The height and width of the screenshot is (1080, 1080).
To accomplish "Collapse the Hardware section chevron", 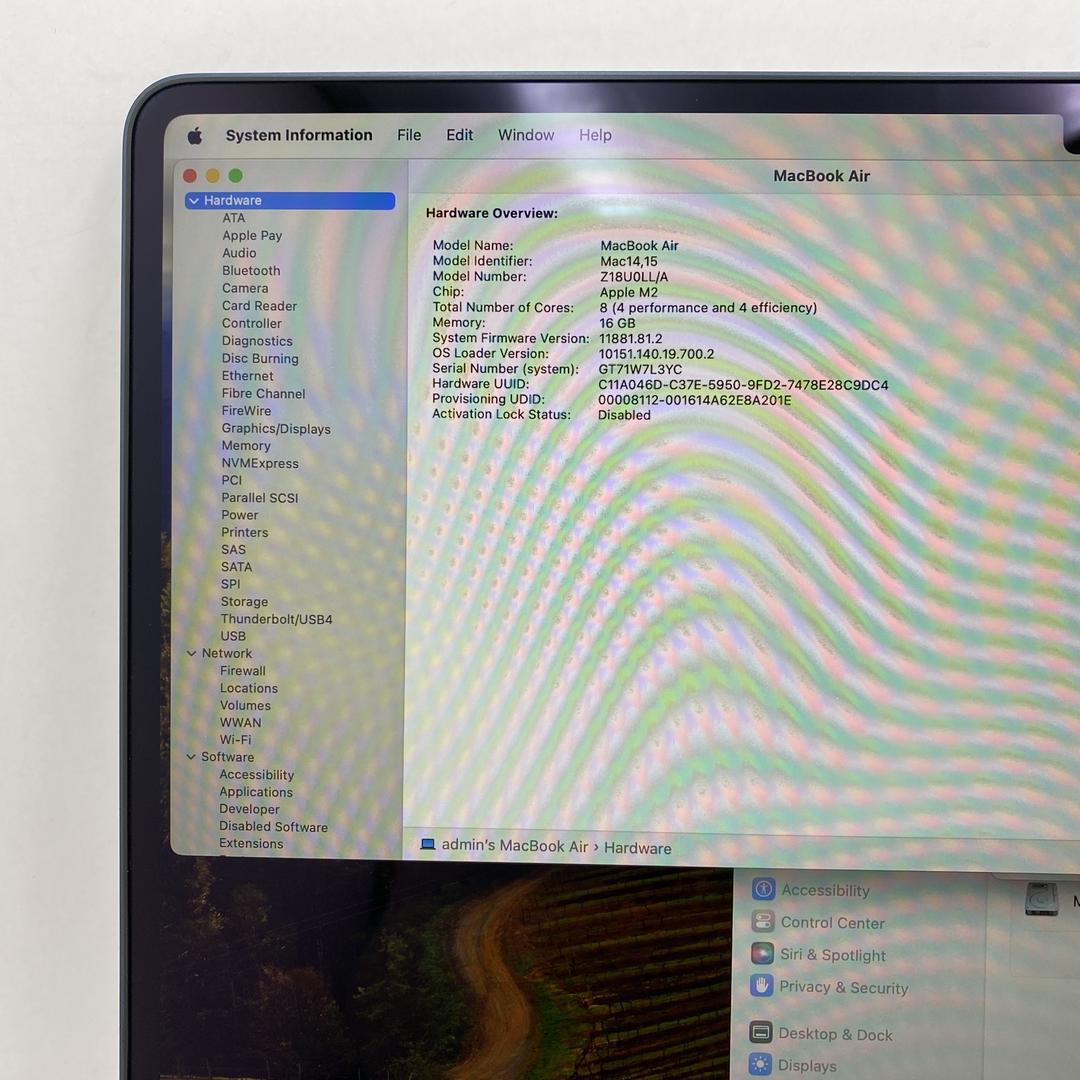I will click(194, 200).
